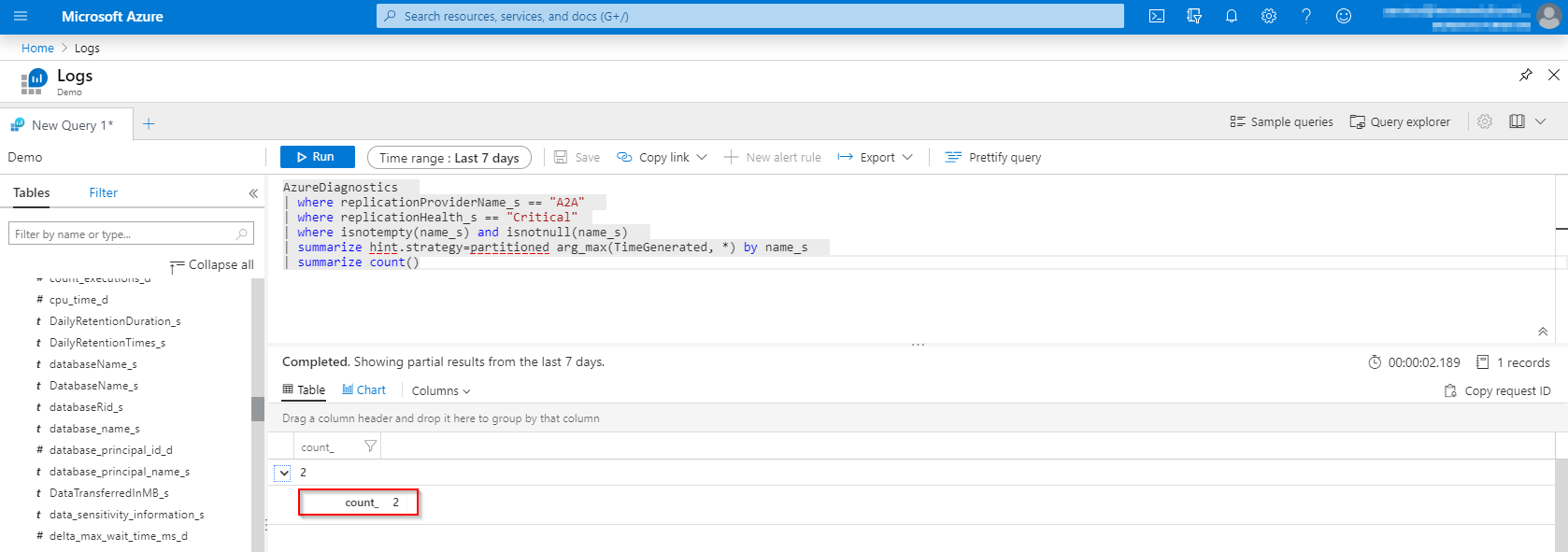Select the database_name_s field
Screen dimensions: 1568x552
(94, 429)
